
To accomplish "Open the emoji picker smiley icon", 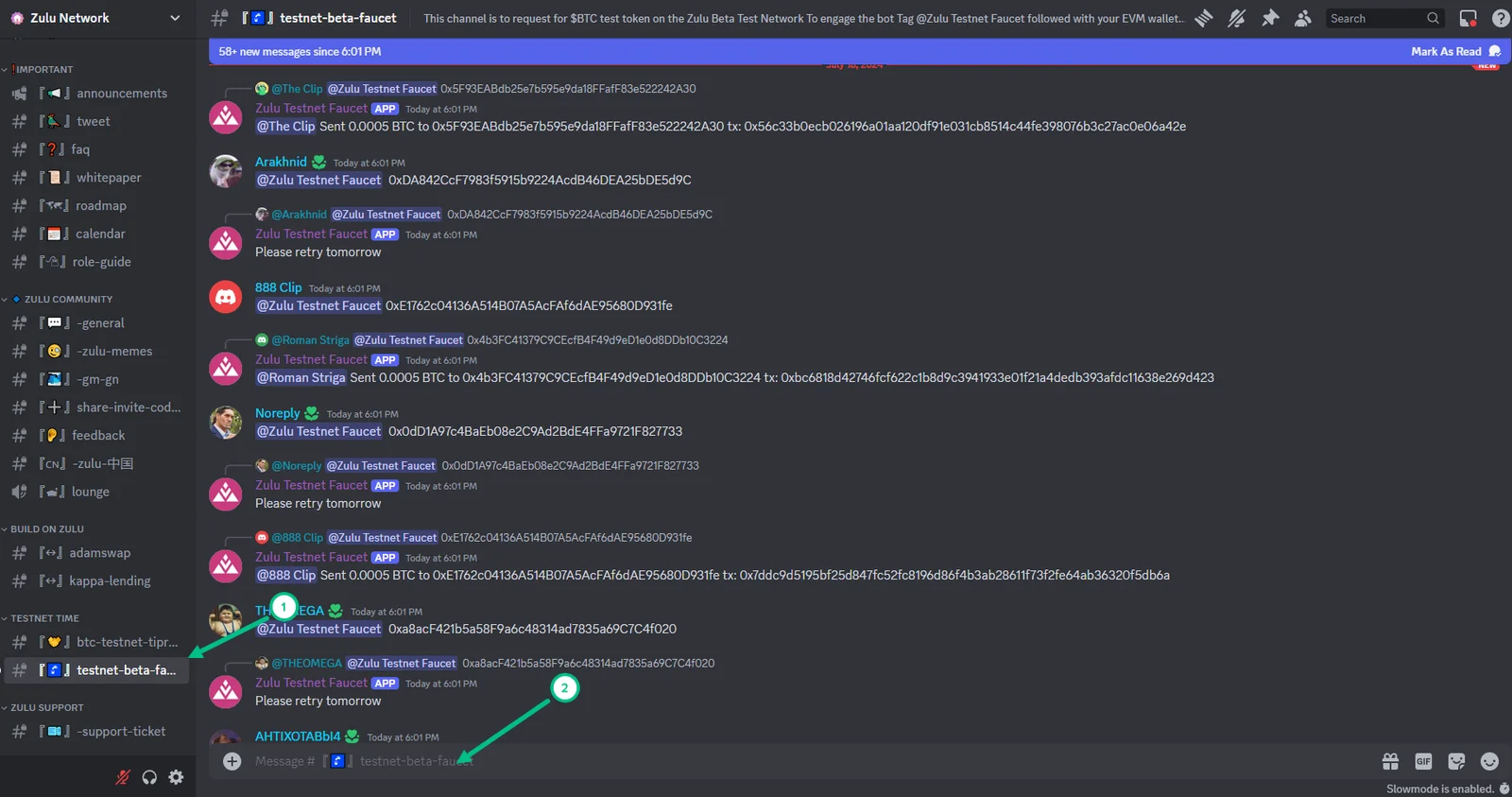I will click(1489, 761).
